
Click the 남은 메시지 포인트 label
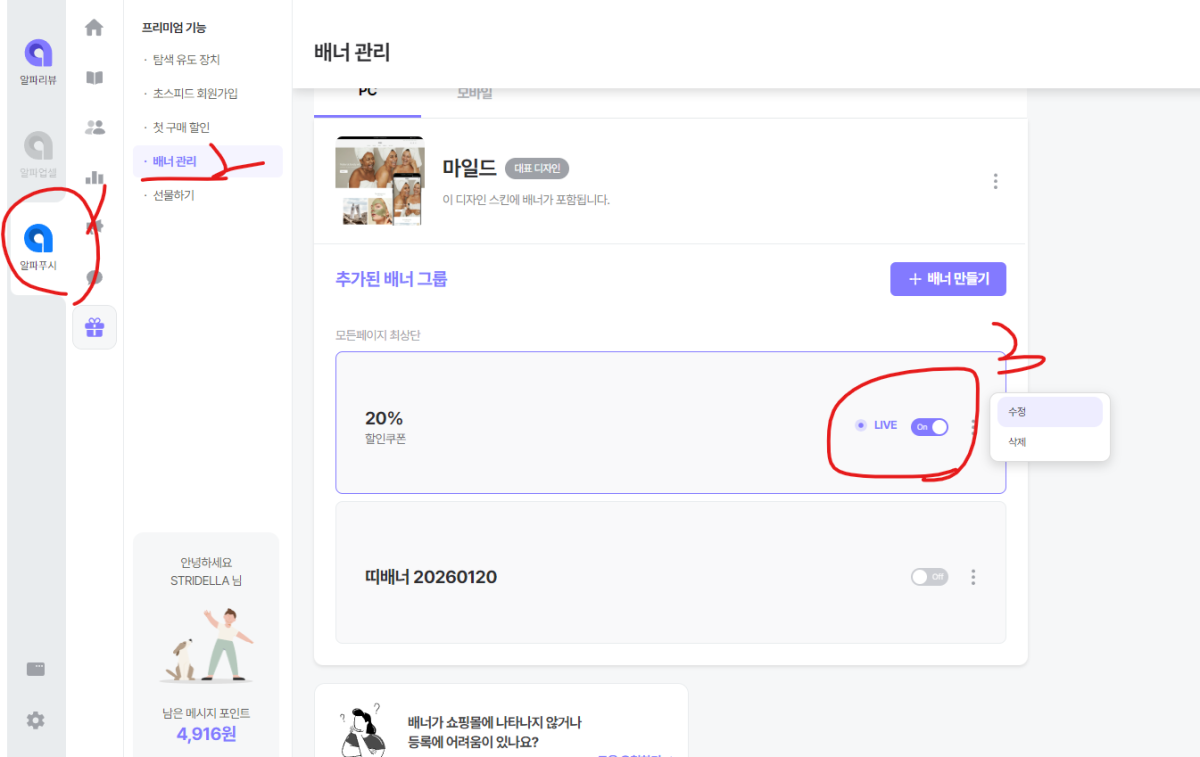(206, 713)
